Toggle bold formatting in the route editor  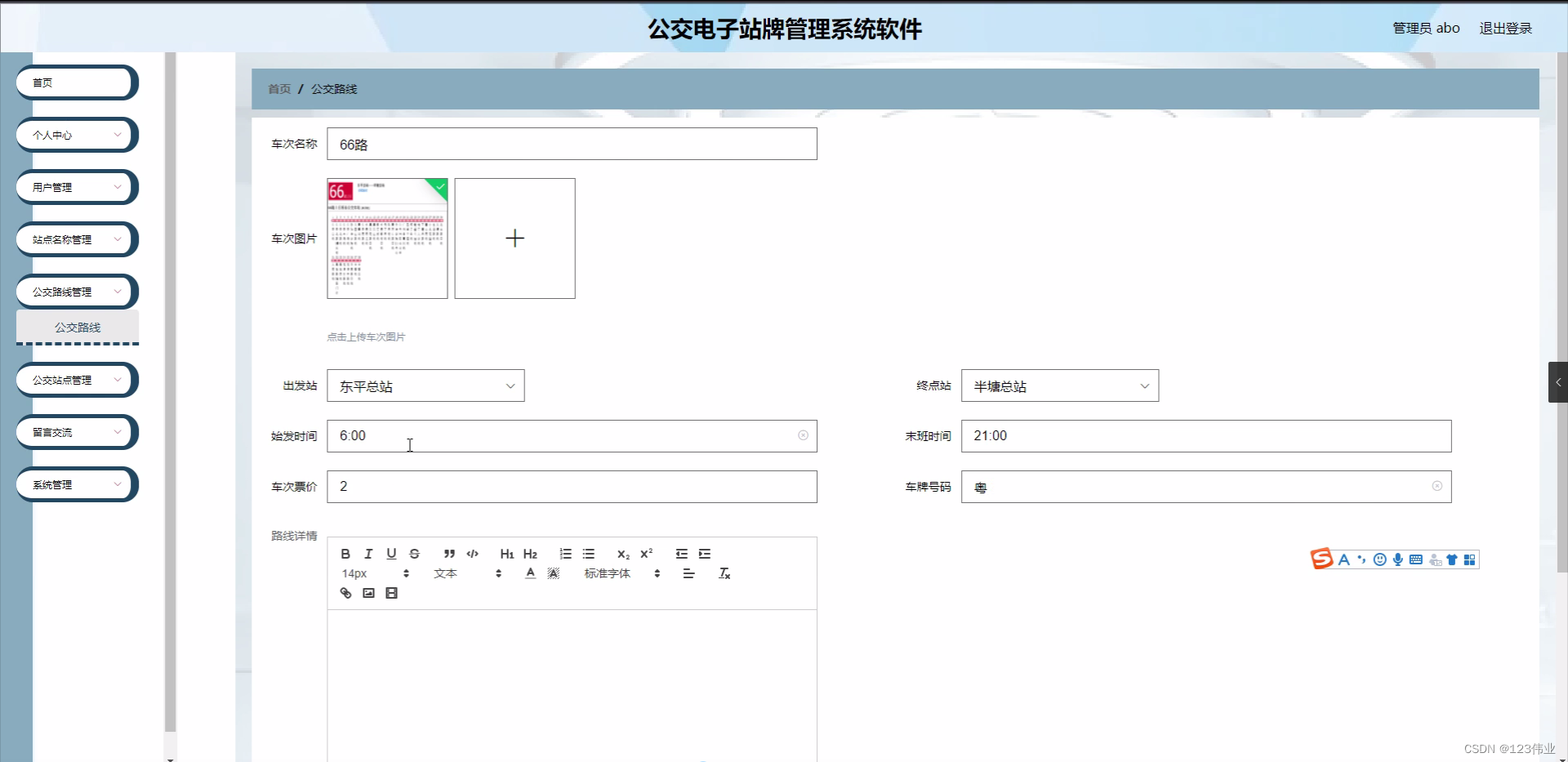coord(345,554)
